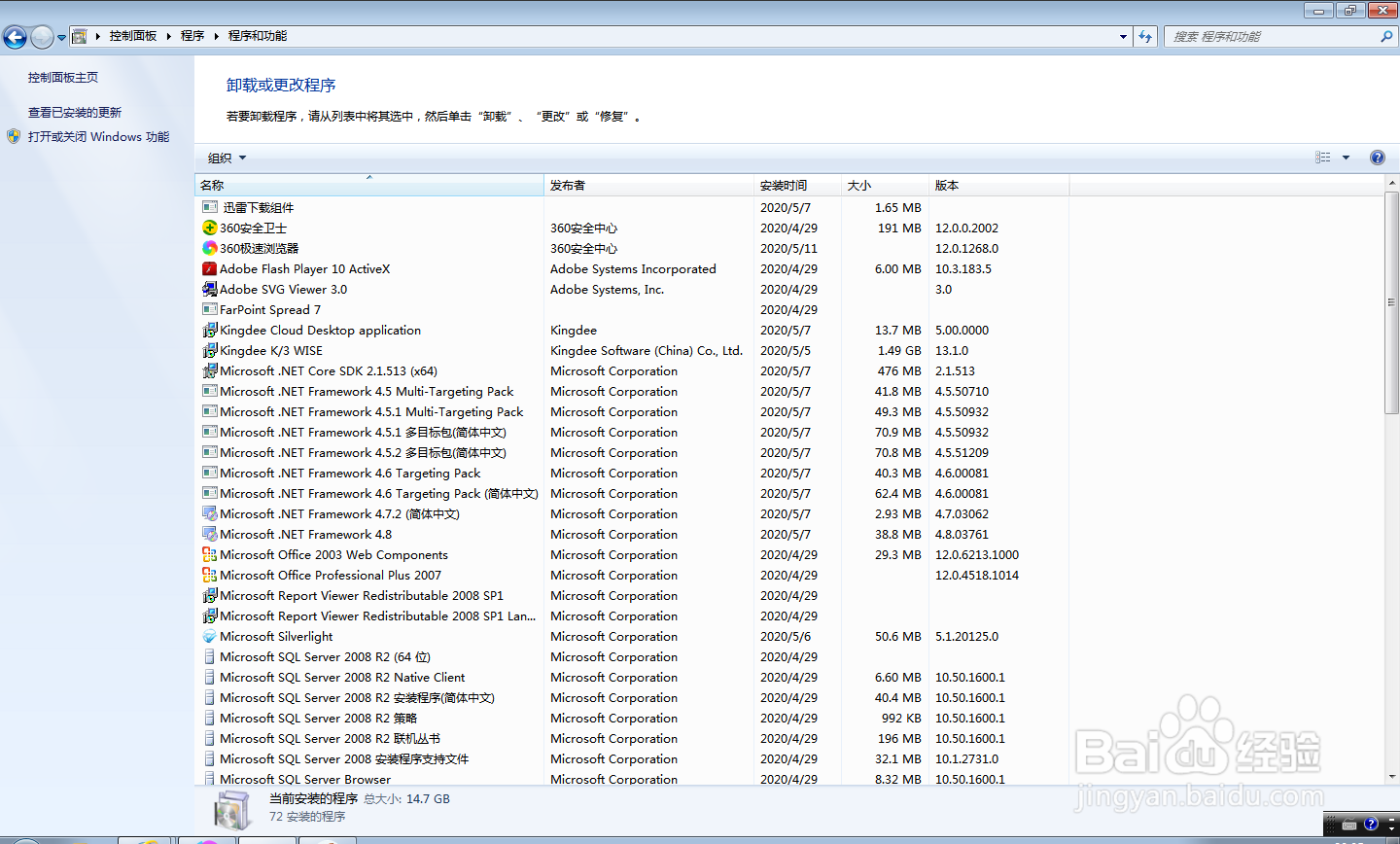The height and width of the screenshot is (844, 1400).
Task: Select Microsoft SQL Server 2008 R2 Native Client icon
Action: [x=210, y=677]
